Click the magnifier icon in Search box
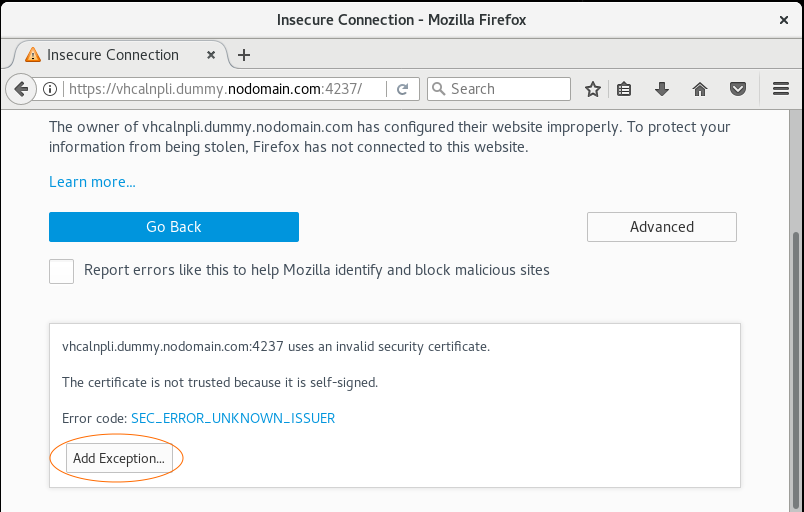The image size is (804, 512). [x=438, y=89]
